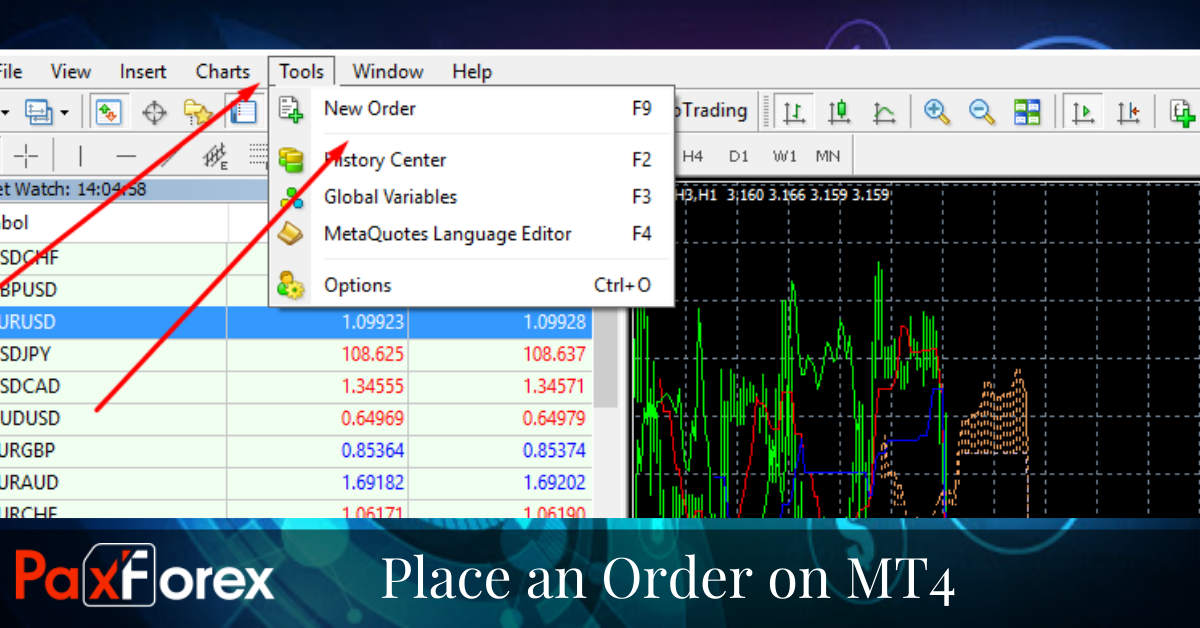Open the MetaQuotes Language Editor

pos(448,233)
